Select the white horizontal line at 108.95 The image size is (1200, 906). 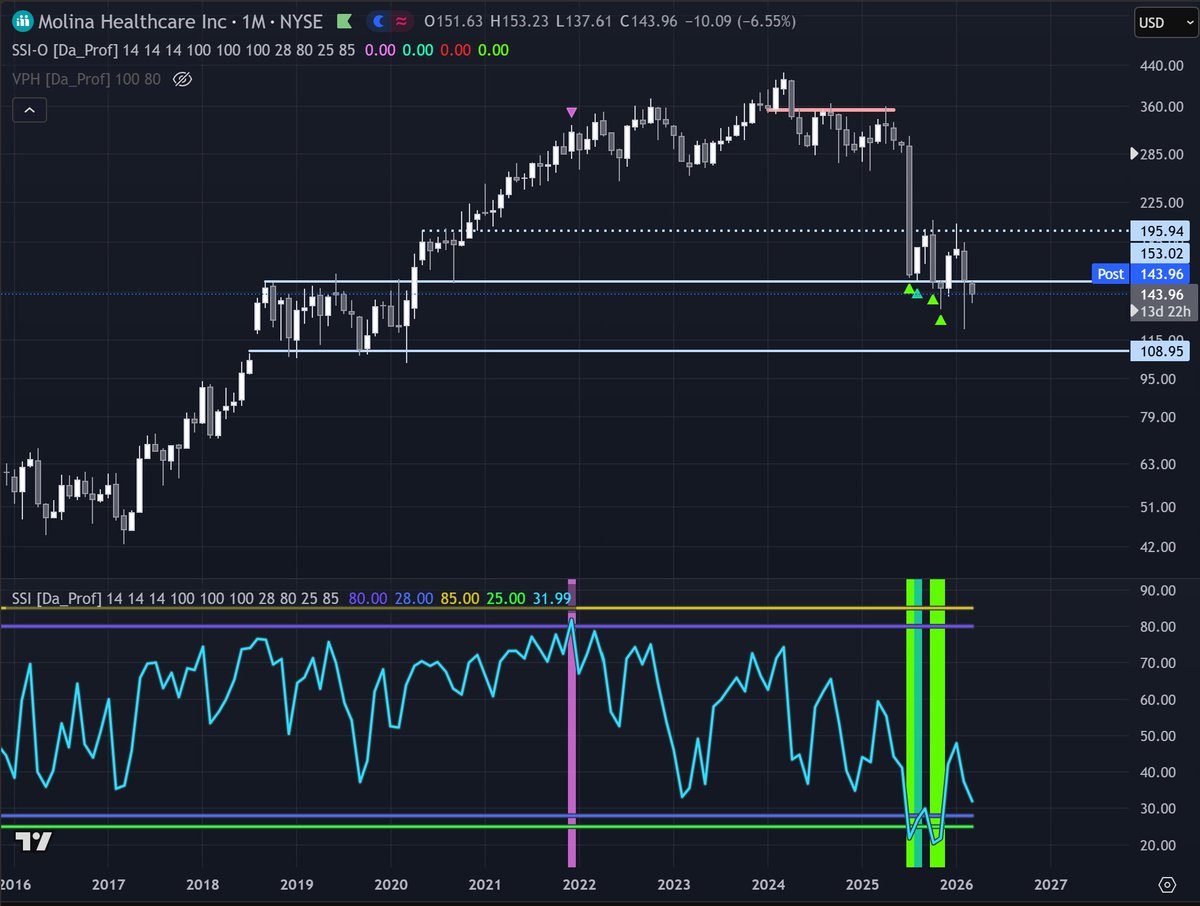tap(688, 351)
